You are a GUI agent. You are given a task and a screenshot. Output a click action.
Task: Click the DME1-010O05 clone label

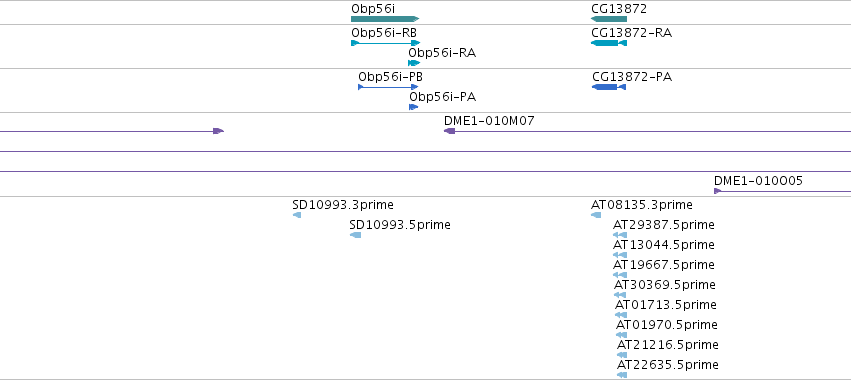coord(758,181)
